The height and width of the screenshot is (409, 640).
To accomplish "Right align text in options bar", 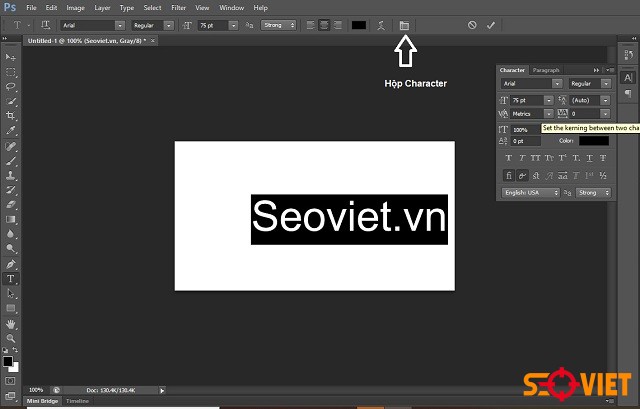I will (338, 25).
